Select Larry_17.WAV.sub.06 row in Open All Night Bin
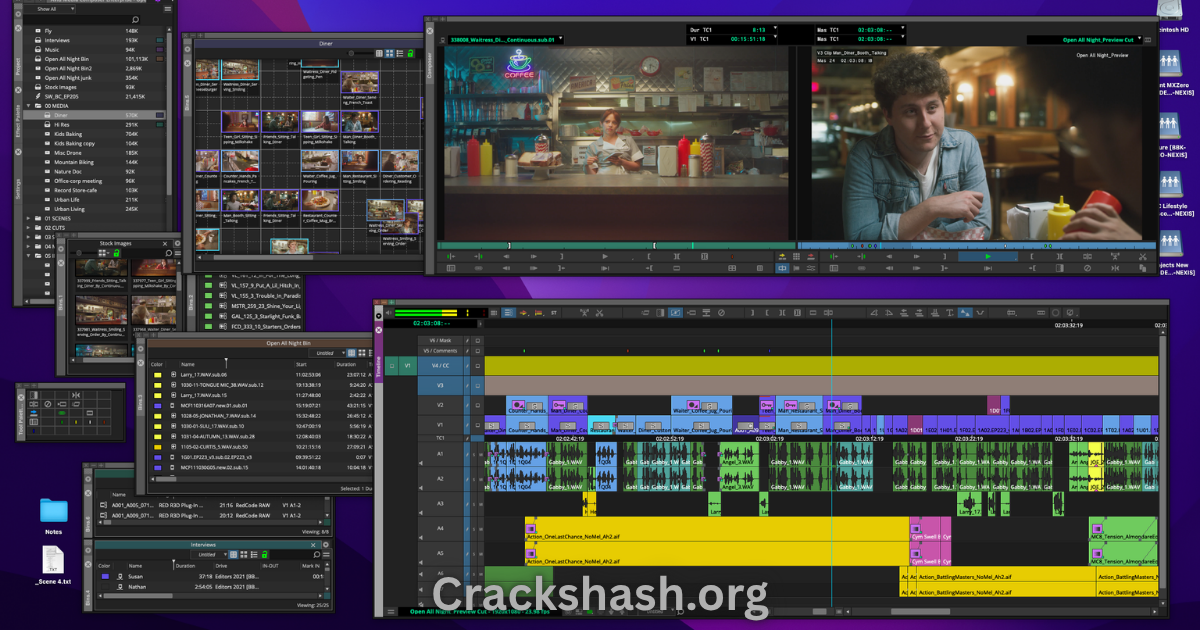 (x=262, y=374)
